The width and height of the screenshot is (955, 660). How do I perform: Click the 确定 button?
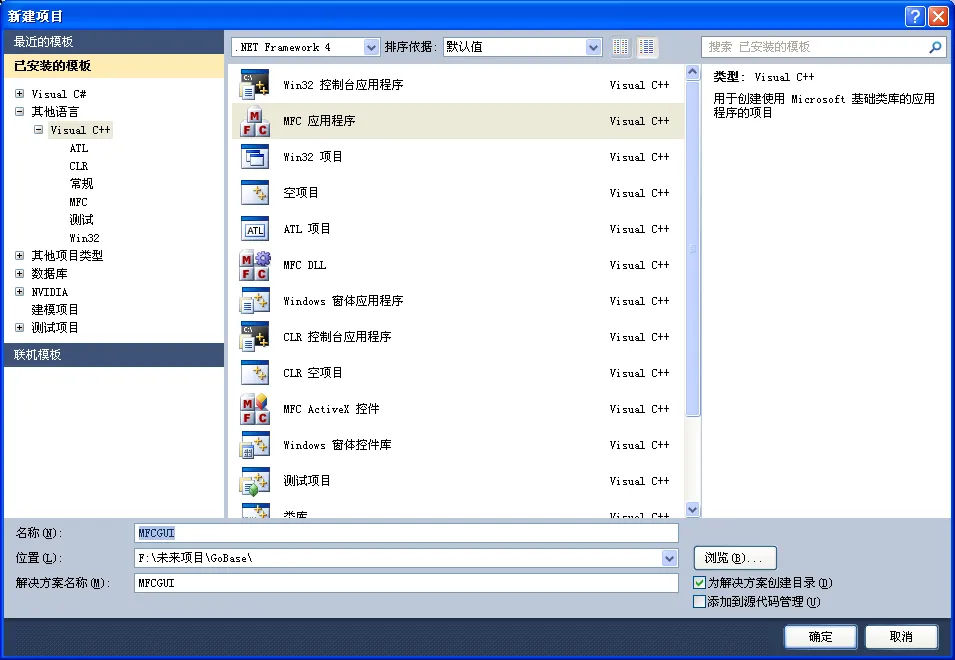click(820, 637)
